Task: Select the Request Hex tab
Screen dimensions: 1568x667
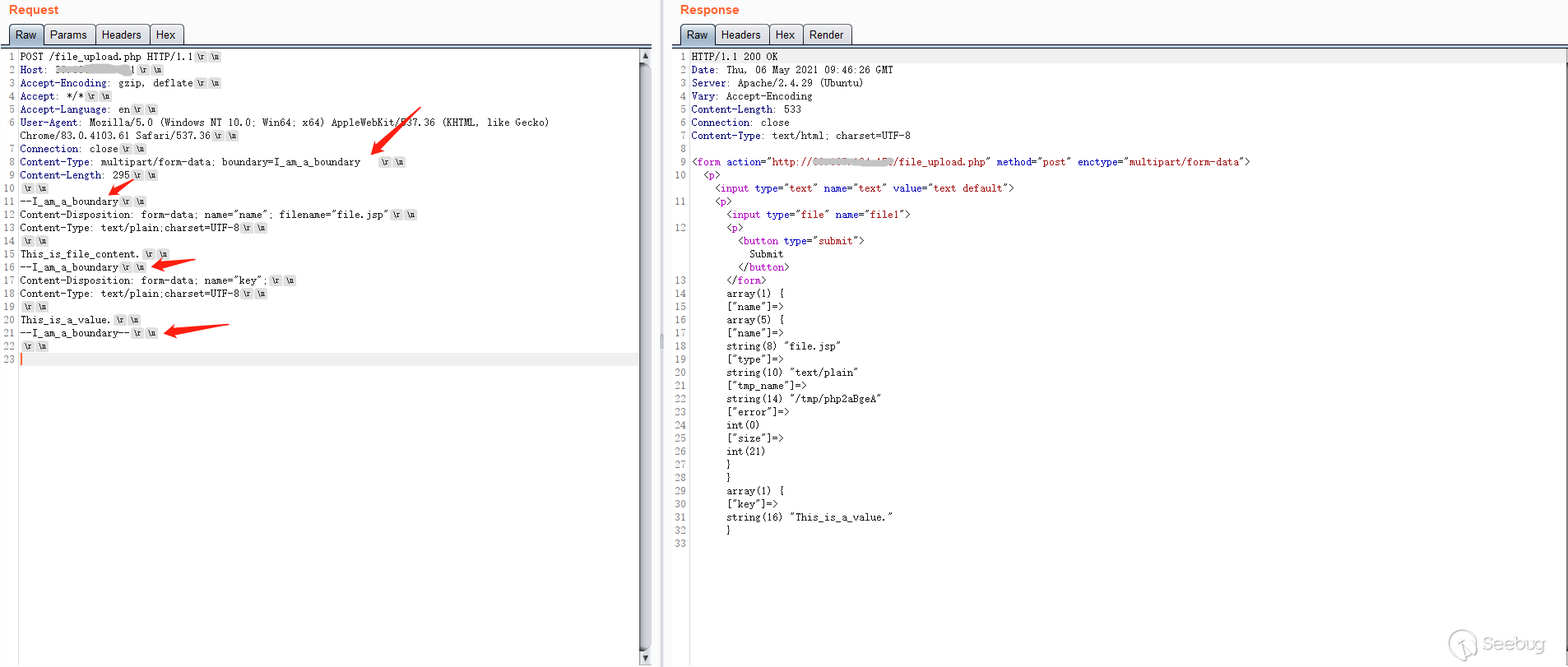Action: (x=165, y=35)
